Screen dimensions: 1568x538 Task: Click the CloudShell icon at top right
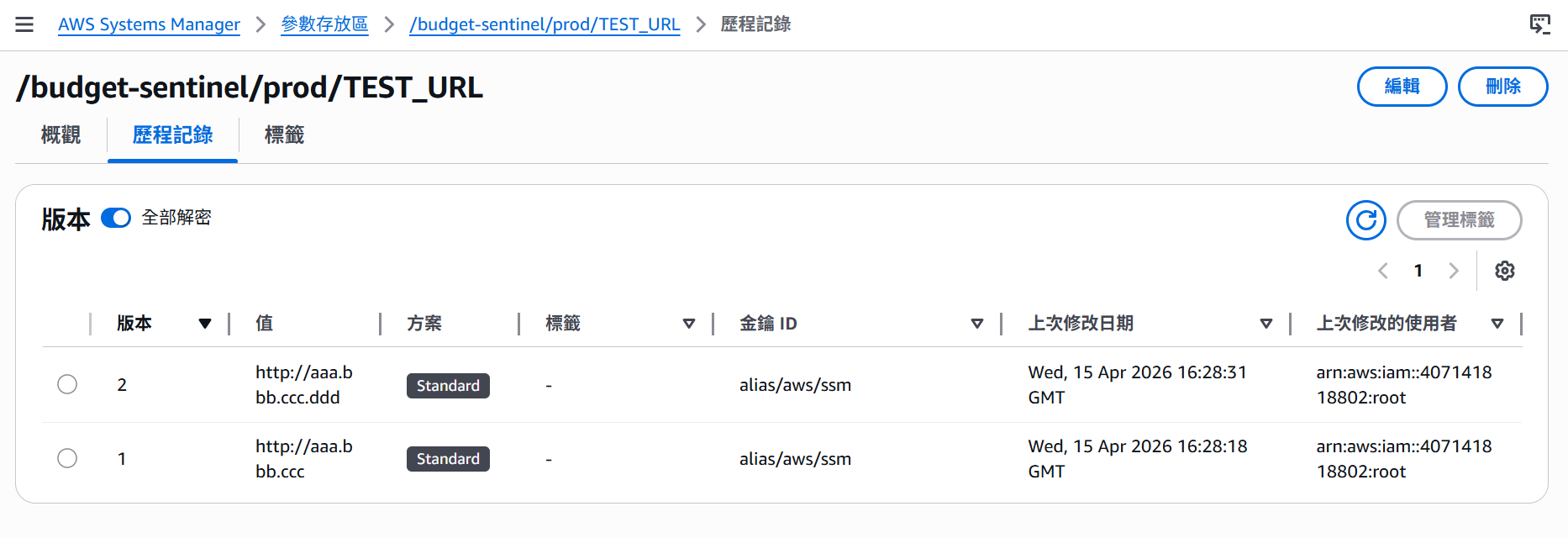point(1539,24)
